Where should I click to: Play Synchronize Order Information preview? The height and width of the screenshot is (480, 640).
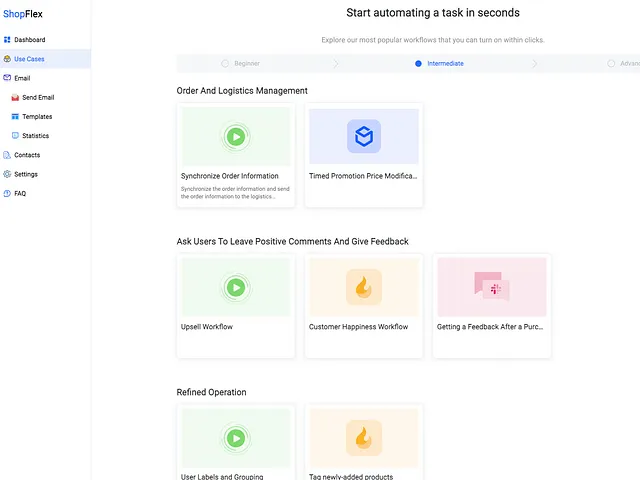pyautogui.click(x=236, y=136)
